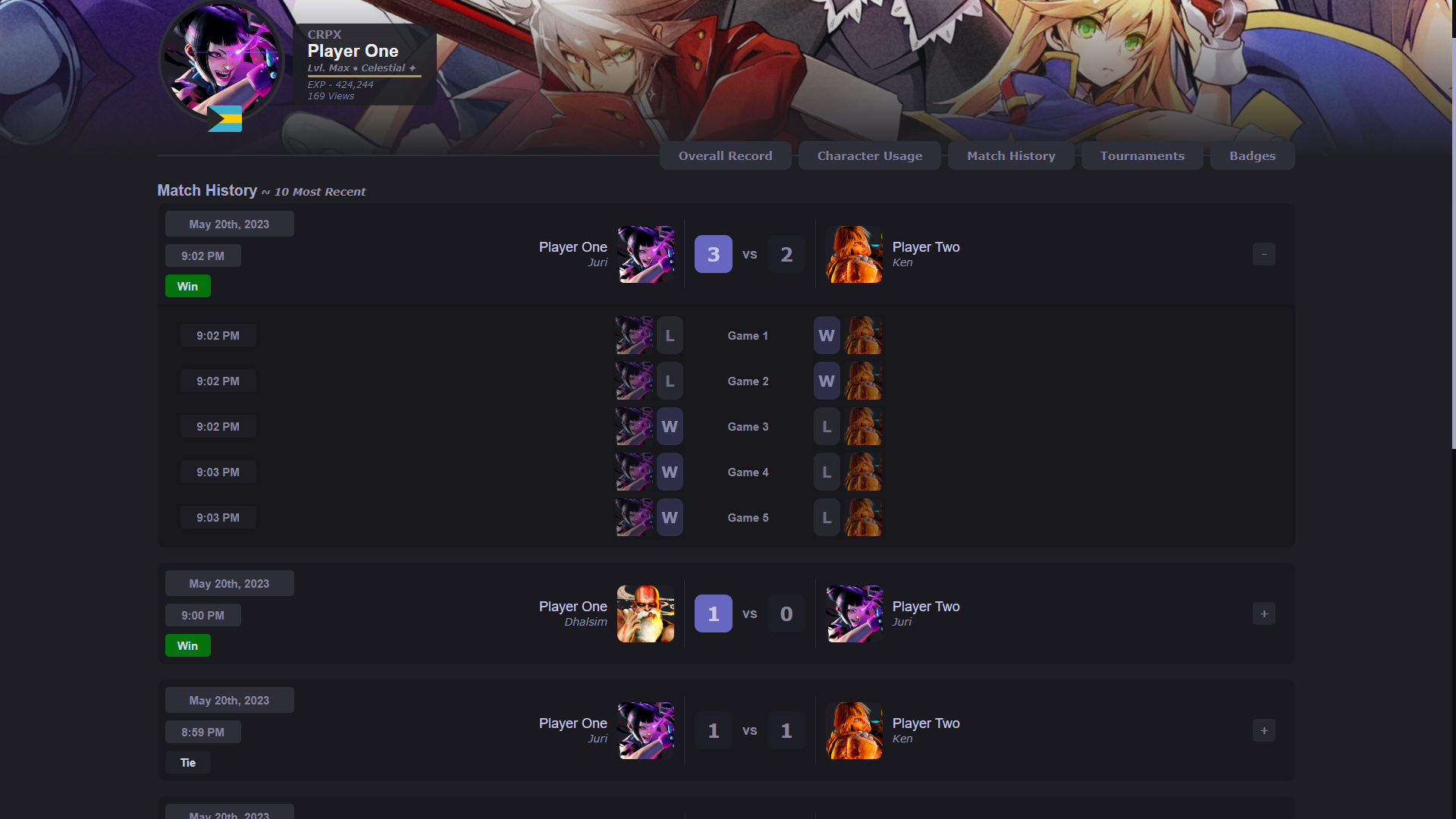Click Juri icon for Player Two
Image resolution: width=1456 pixels, height=819 pixels.
coord(854,613)
